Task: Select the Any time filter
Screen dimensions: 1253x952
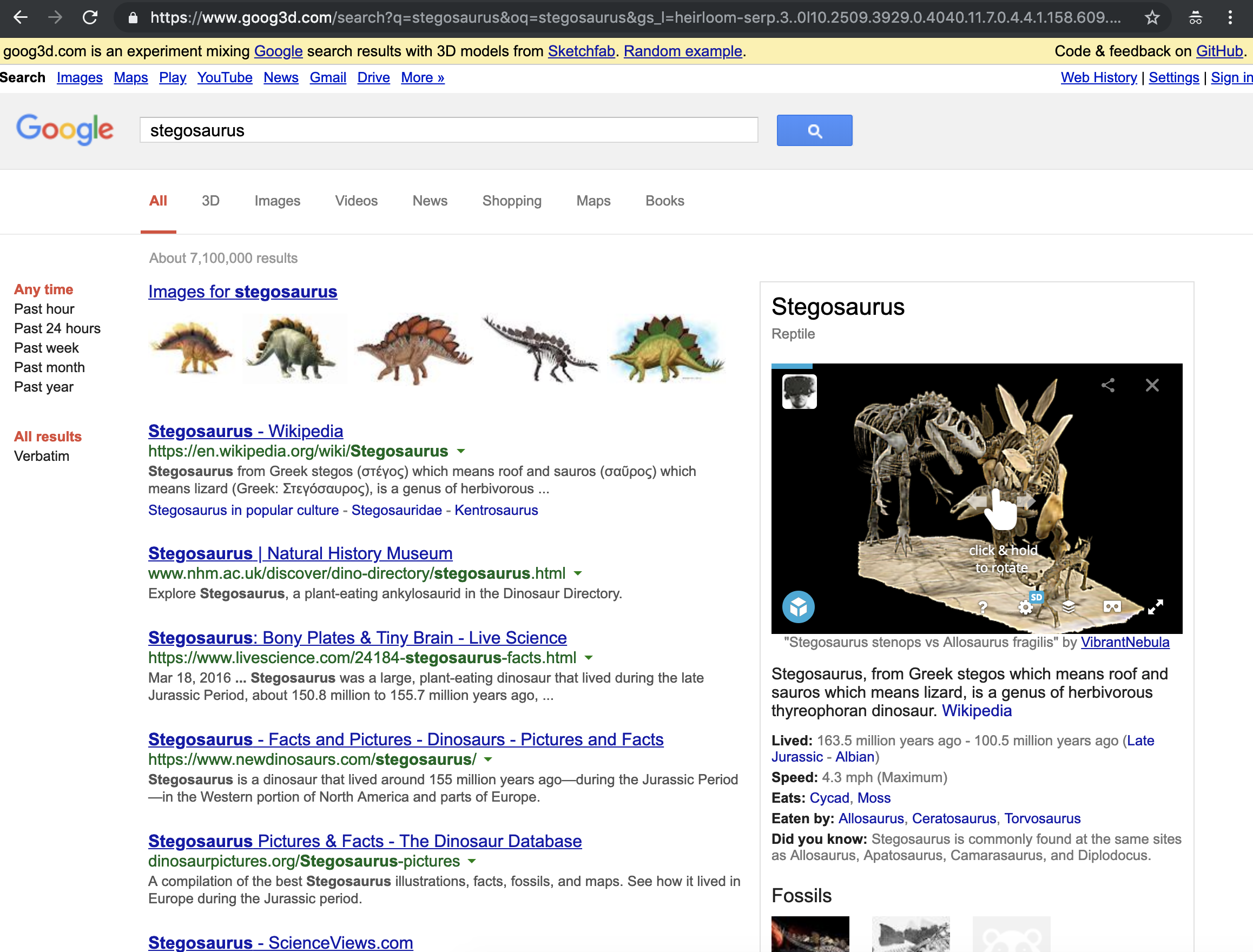Action: (44, 289)
